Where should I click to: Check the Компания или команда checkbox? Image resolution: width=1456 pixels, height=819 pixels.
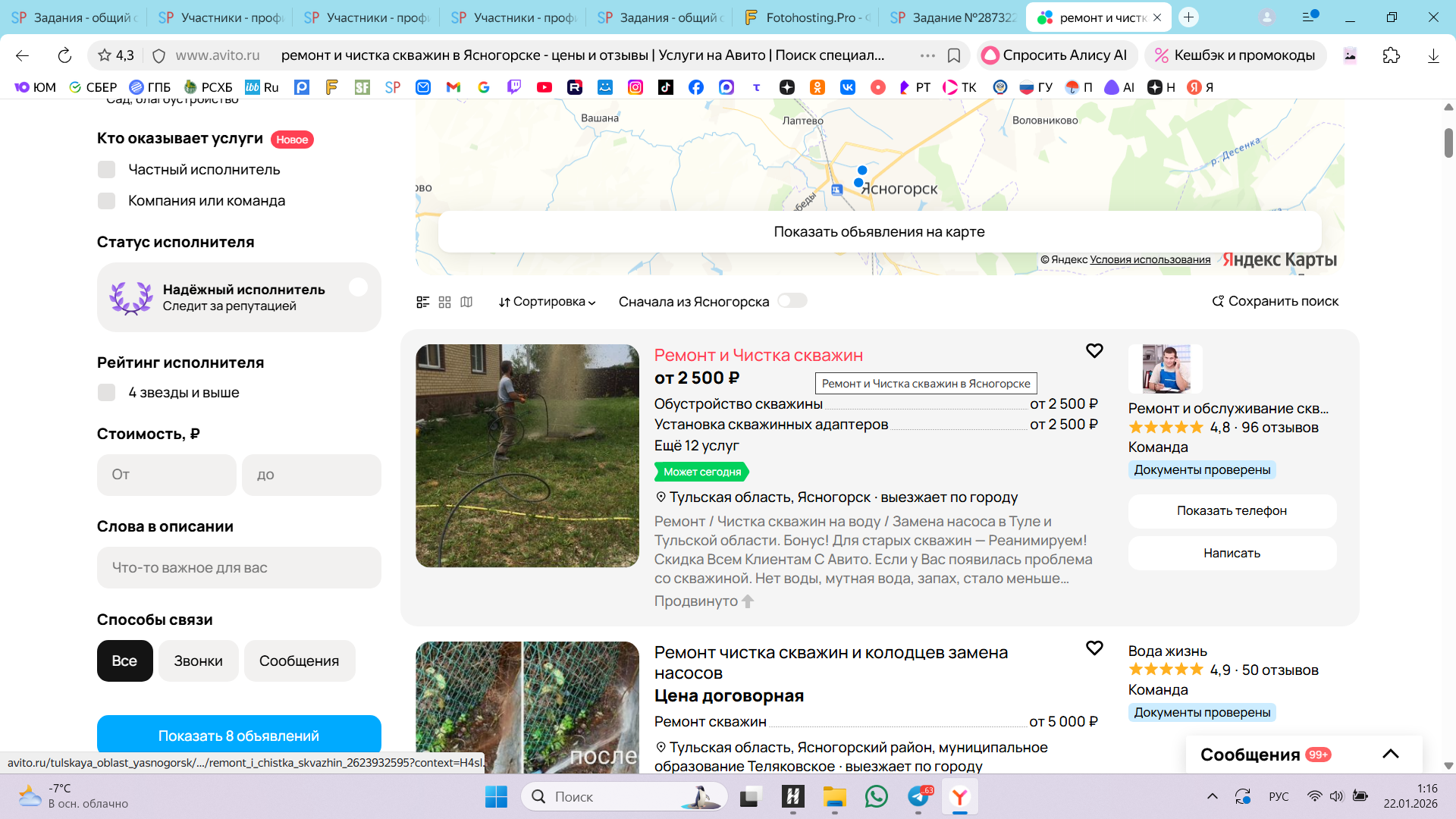(x=107, y=201)
